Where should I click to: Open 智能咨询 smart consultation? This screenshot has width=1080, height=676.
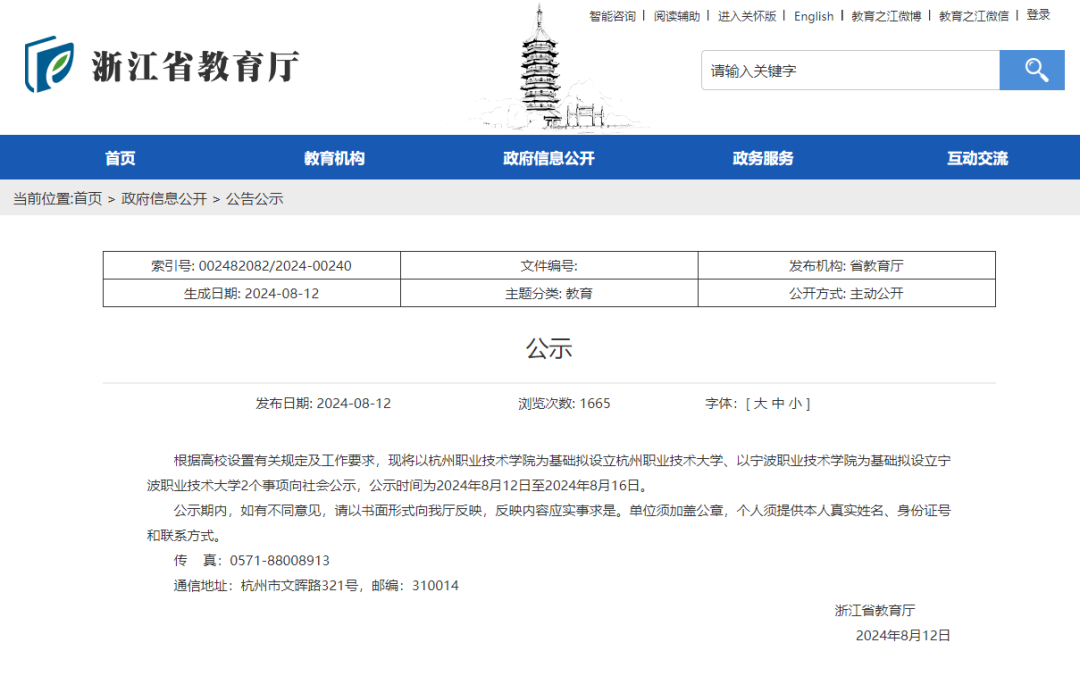coord(611,16)
